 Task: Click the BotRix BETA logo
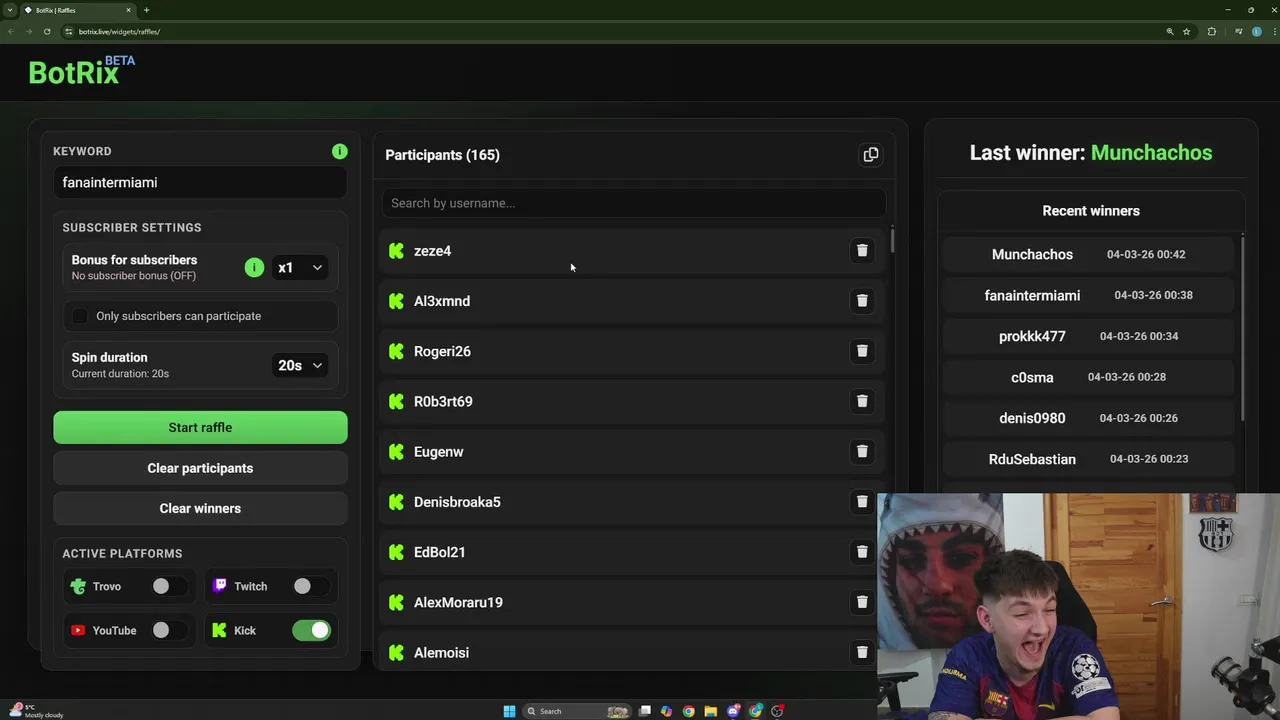(81, 70)
